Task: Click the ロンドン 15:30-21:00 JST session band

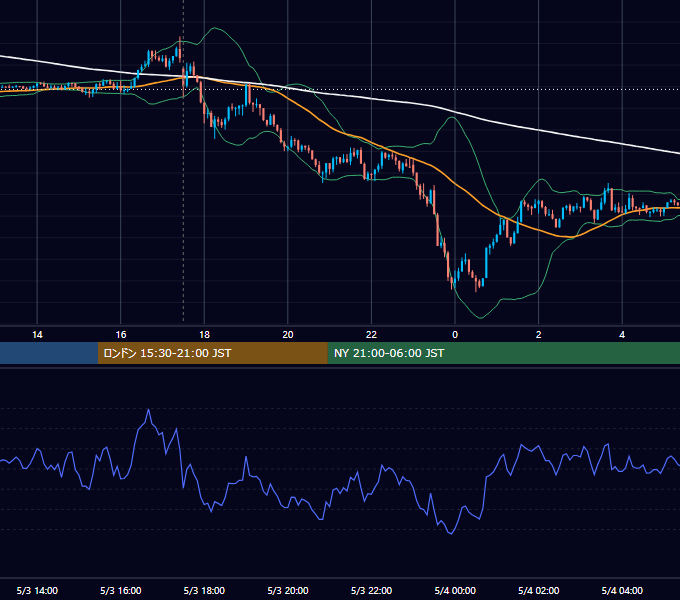Action: tap(212, 353)
